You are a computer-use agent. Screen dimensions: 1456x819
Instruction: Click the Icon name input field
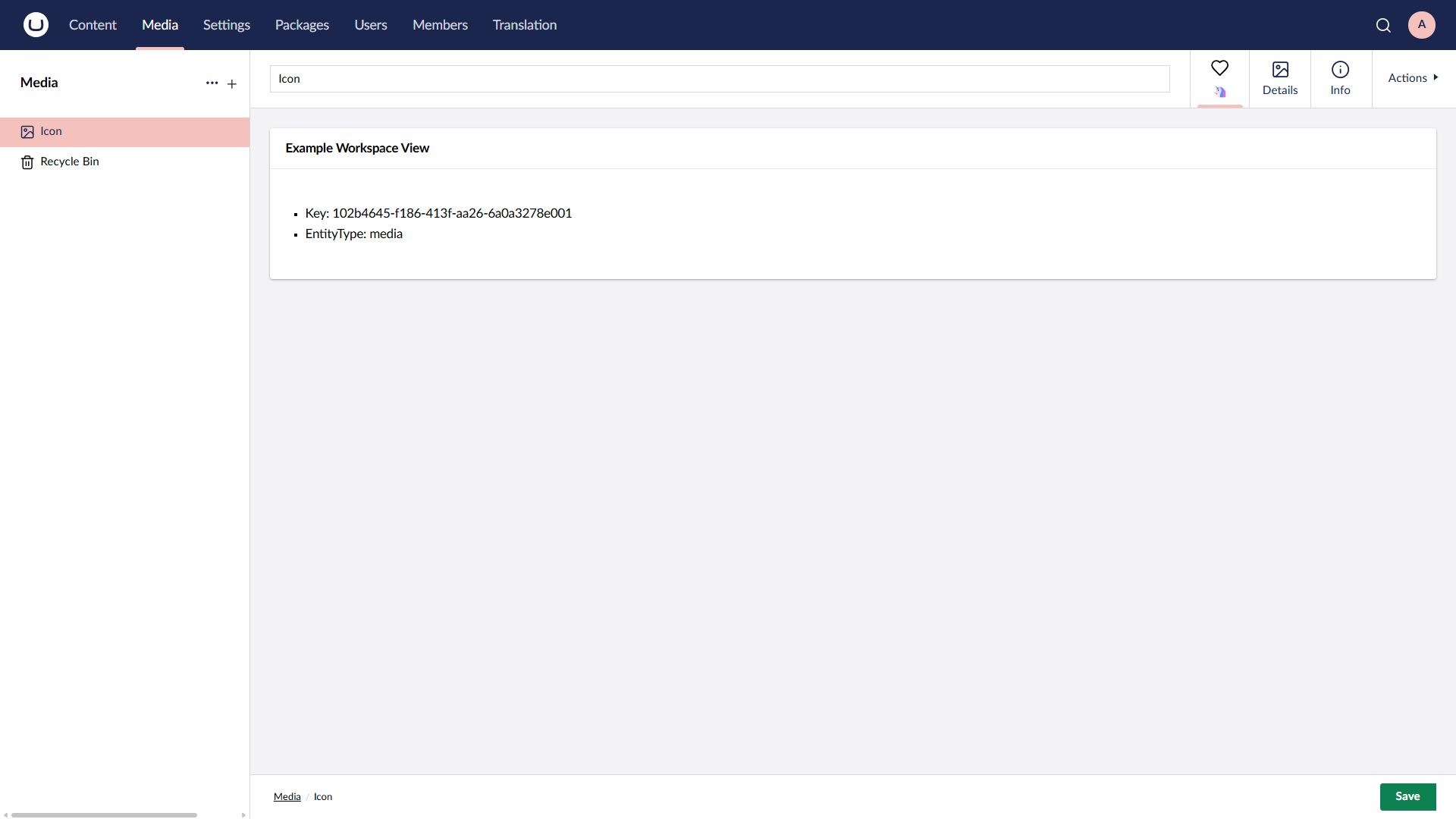720,78
